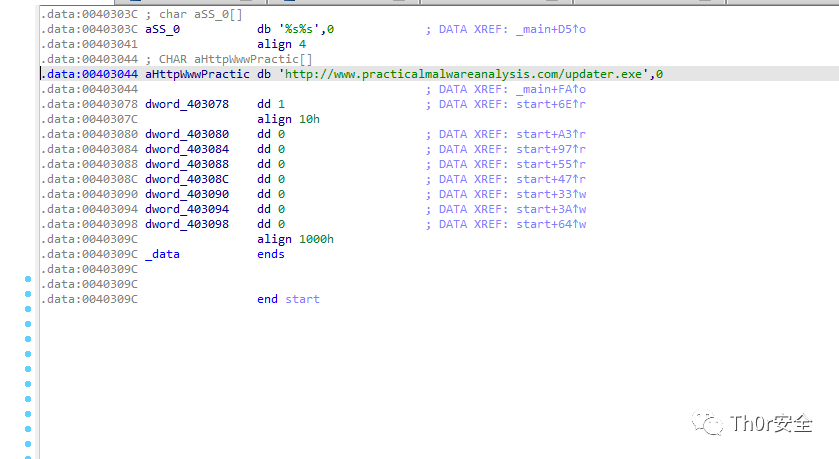Click address .data:00403098
Viewport: 839px width, 459px height.
tap(89, 224)
